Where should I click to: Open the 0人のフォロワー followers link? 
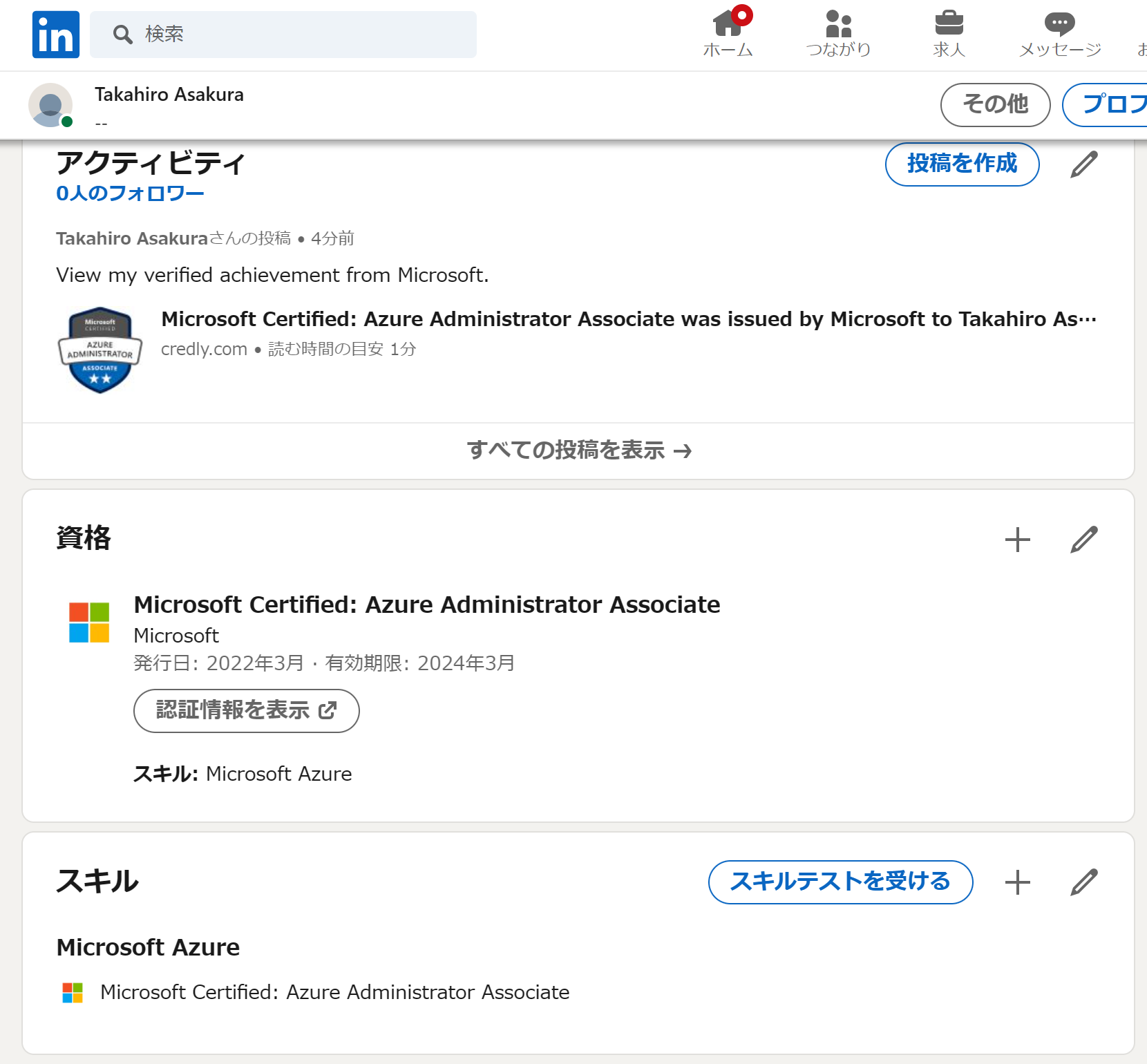click(129, 193)
